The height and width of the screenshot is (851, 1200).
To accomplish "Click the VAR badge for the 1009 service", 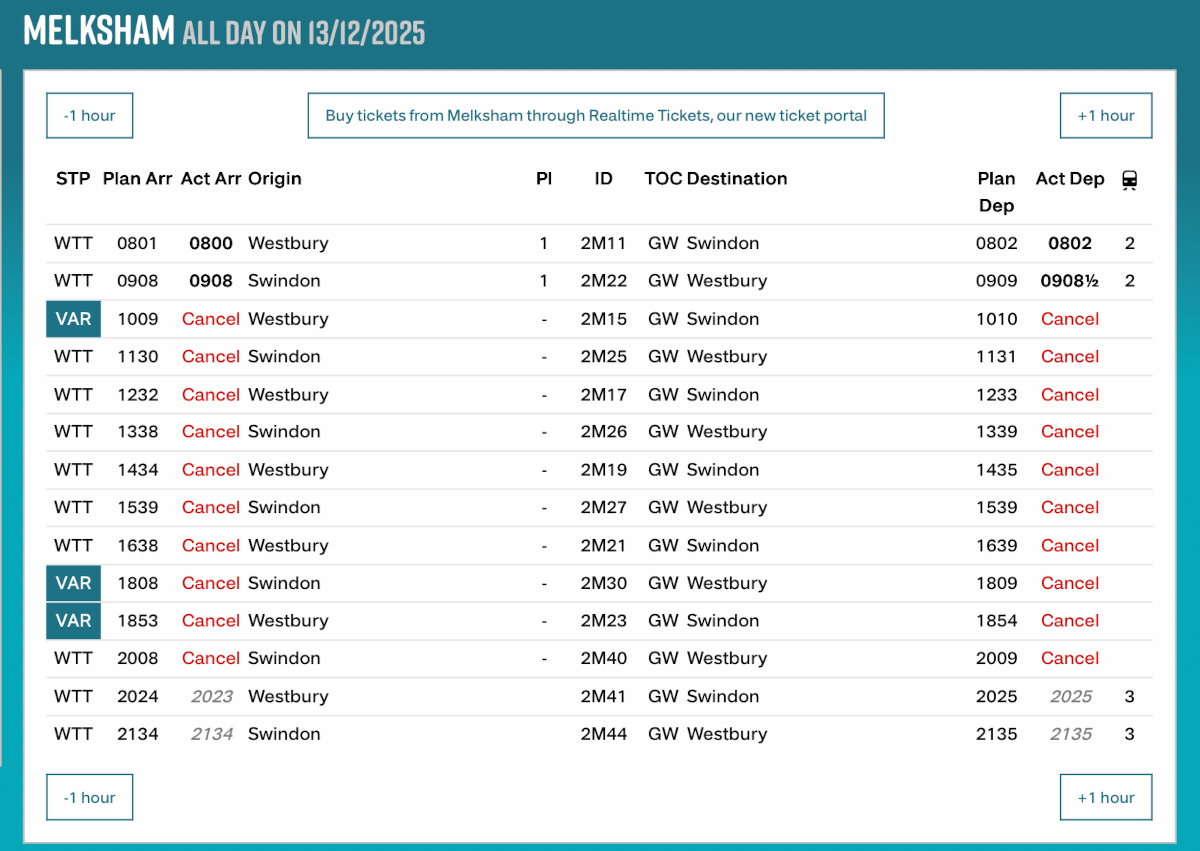I will coord(73,319).
